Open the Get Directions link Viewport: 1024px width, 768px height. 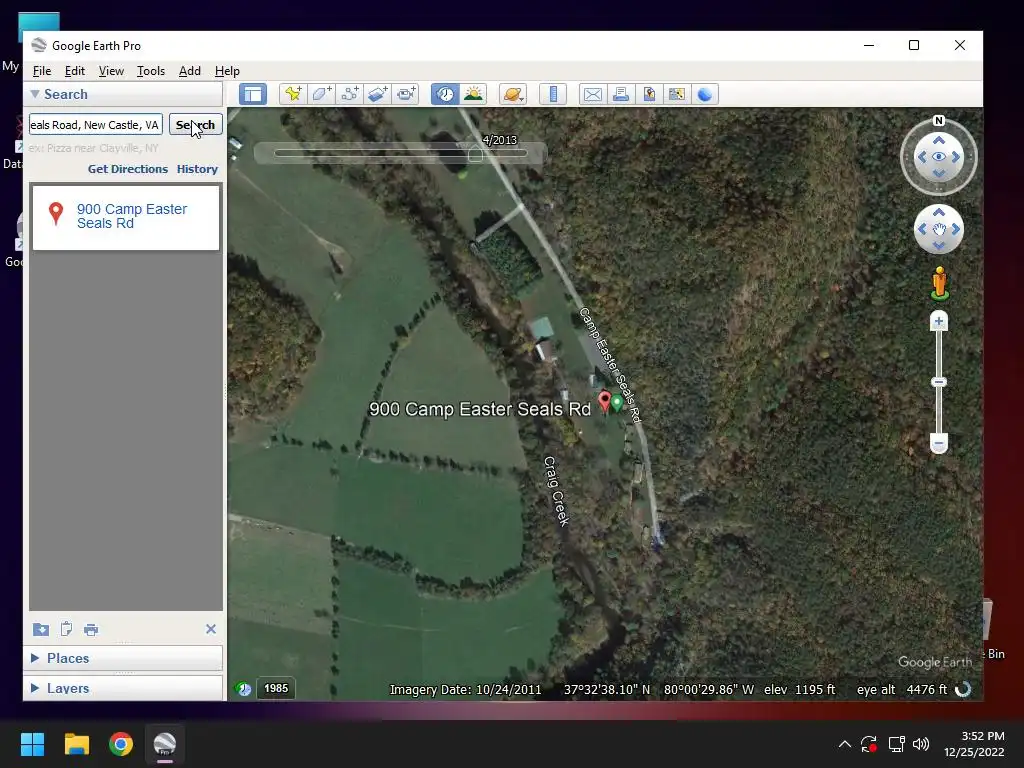coord(128,168)
